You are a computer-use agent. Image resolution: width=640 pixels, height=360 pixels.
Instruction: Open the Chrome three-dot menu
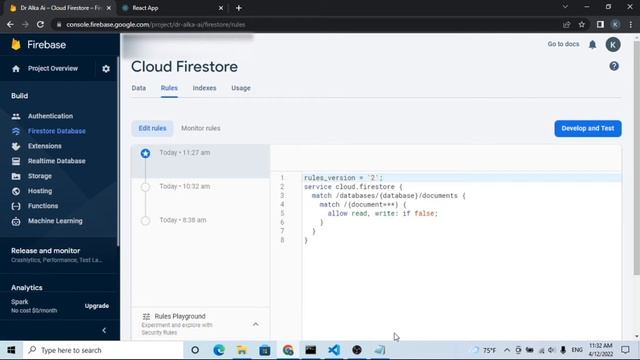point(631,24)
